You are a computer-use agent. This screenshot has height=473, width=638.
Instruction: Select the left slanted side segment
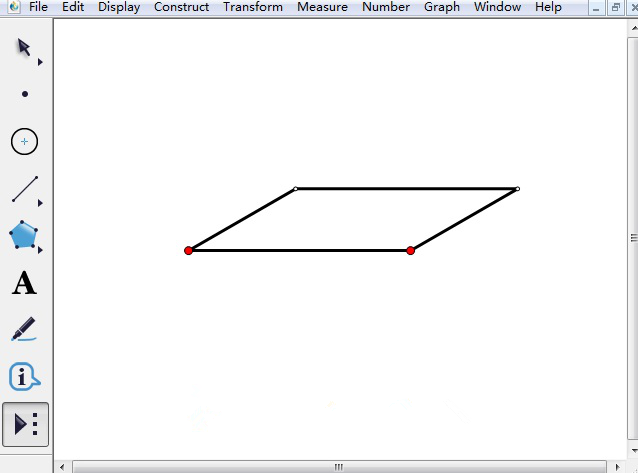pos(242,219)
